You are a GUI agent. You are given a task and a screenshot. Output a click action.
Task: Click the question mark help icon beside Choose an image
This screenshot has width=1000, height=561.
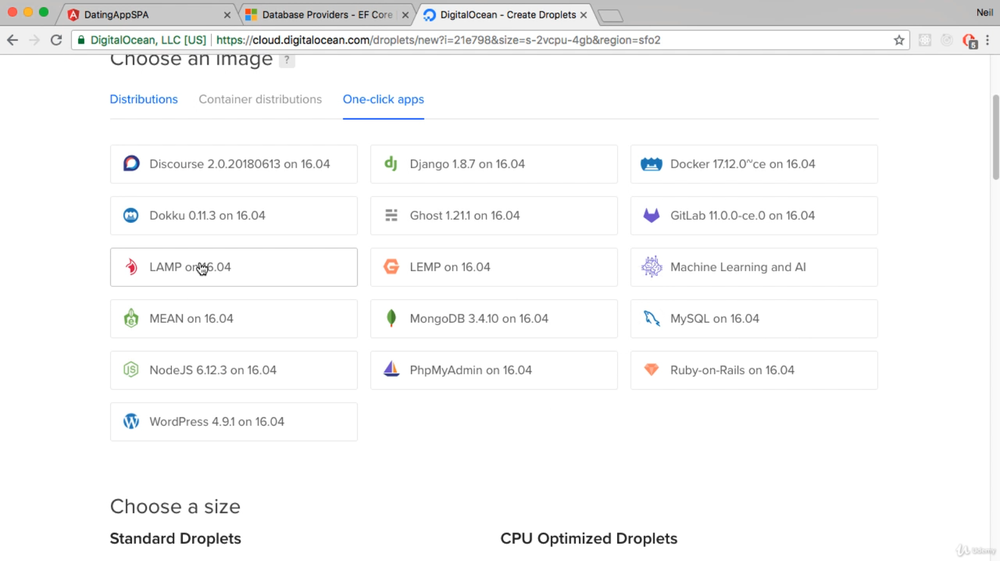point(287,60)
